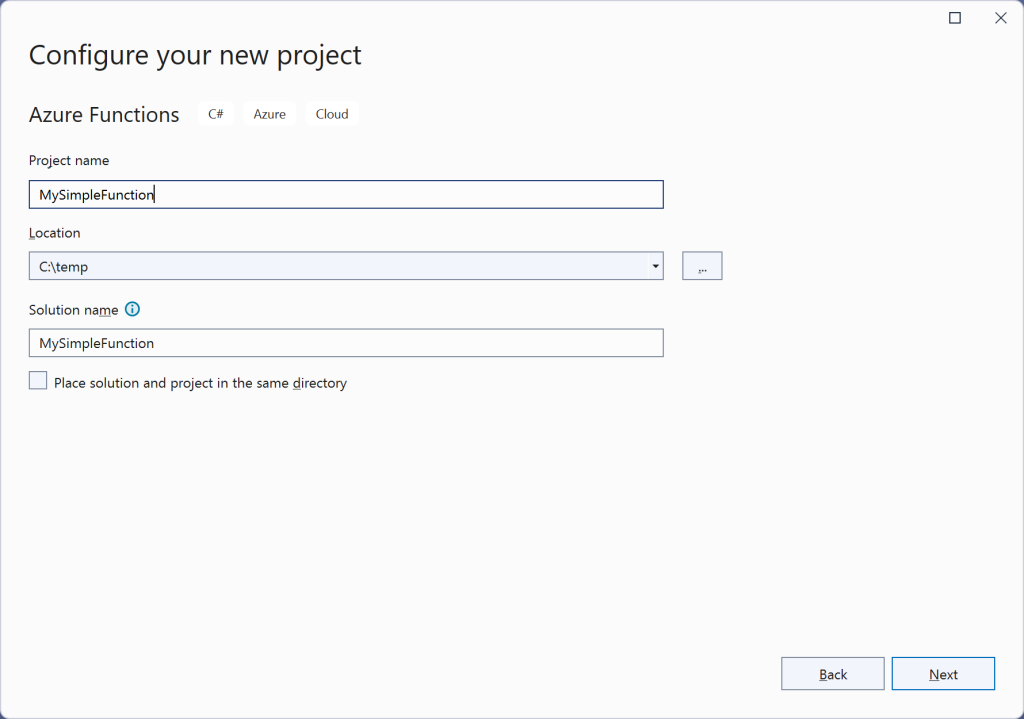Click the Back button
This screenshot has height=719, width=1024.
click(832, 673)
